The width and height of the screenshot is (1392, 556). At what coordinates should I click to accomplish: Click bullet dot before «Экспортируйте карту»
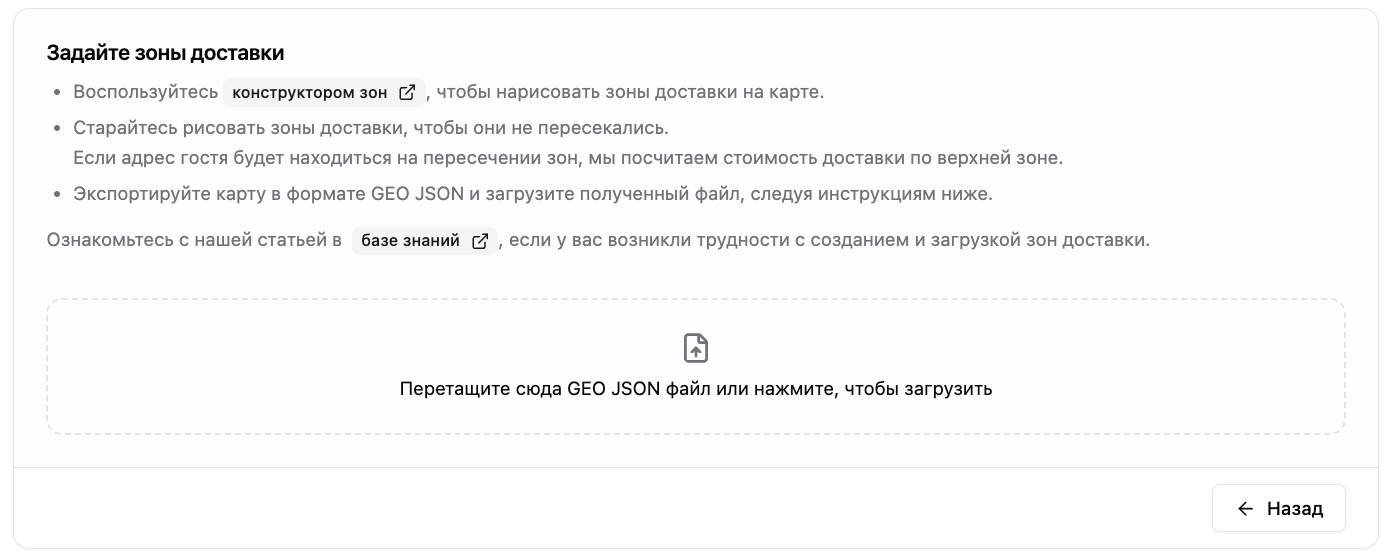point(56,195)
